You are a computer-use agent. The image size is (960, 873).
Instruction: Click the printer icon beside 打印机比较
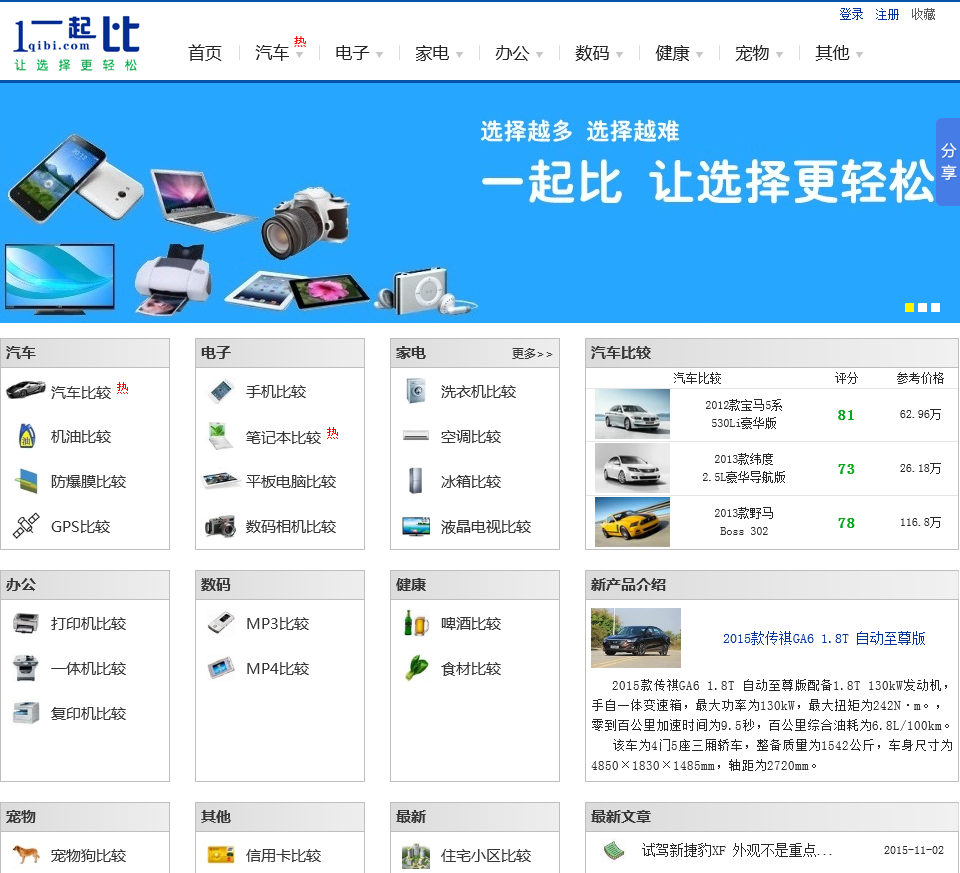click(x=26, y=623)
